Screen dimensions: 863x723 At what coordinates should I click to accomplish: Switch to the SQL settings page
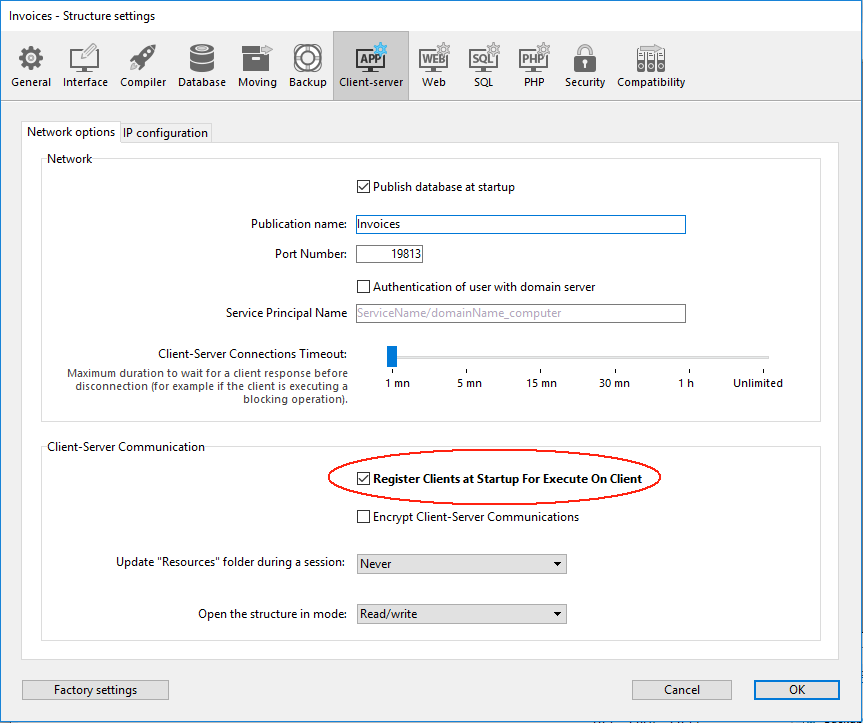click(484, 66)
